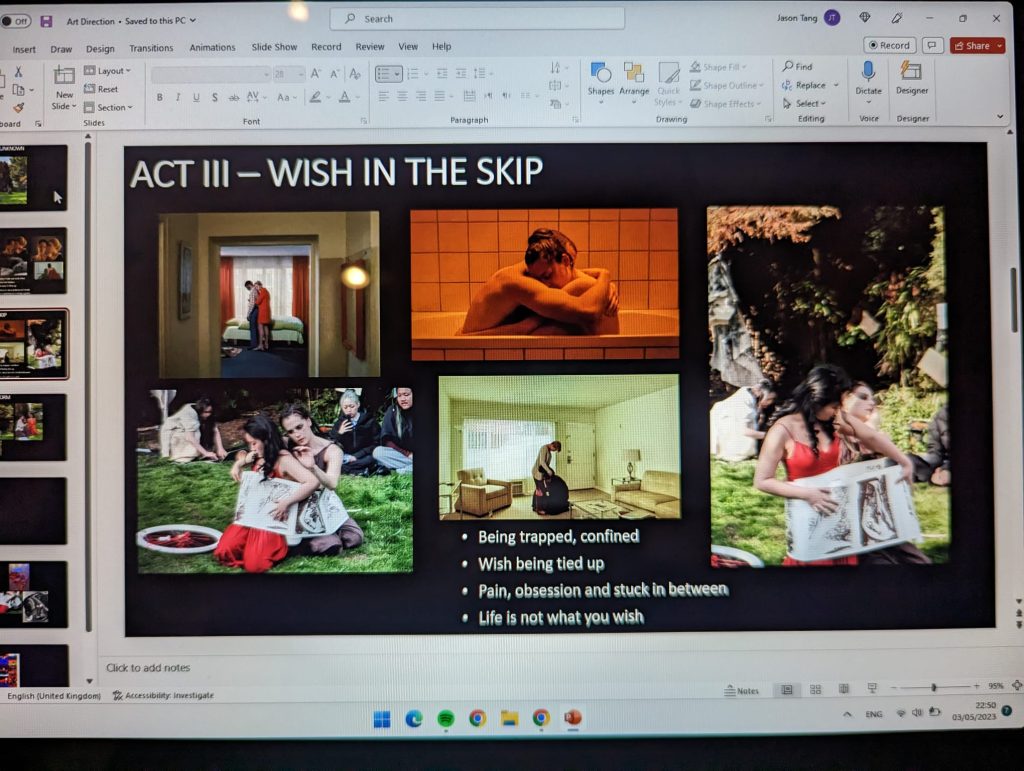This screenshot has width=1024, height=771.
Task: Click the Text Direction icon
Action: 555,68
